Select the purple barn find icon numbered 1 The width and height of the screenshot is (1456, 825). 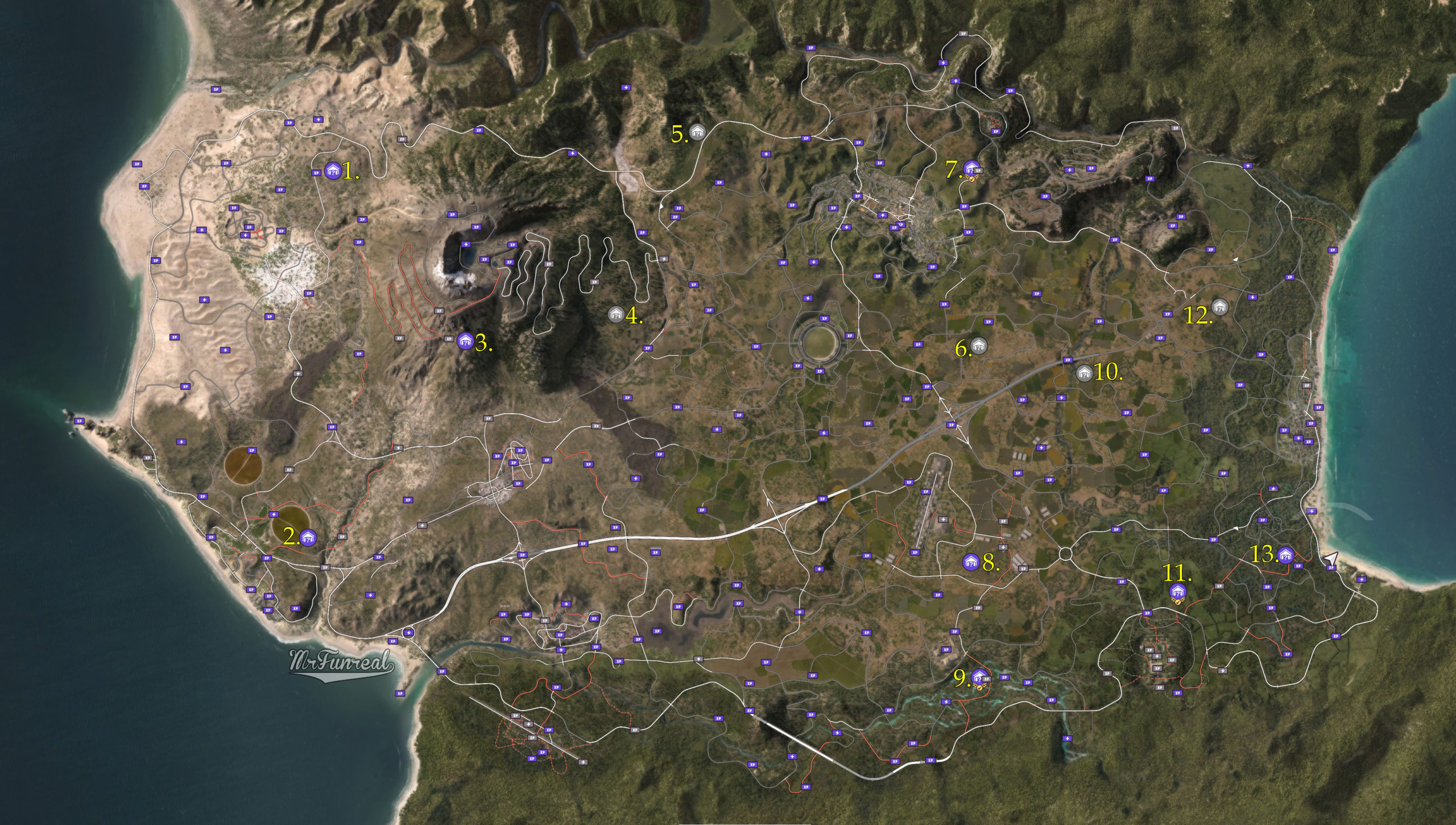tap(333, 170)
